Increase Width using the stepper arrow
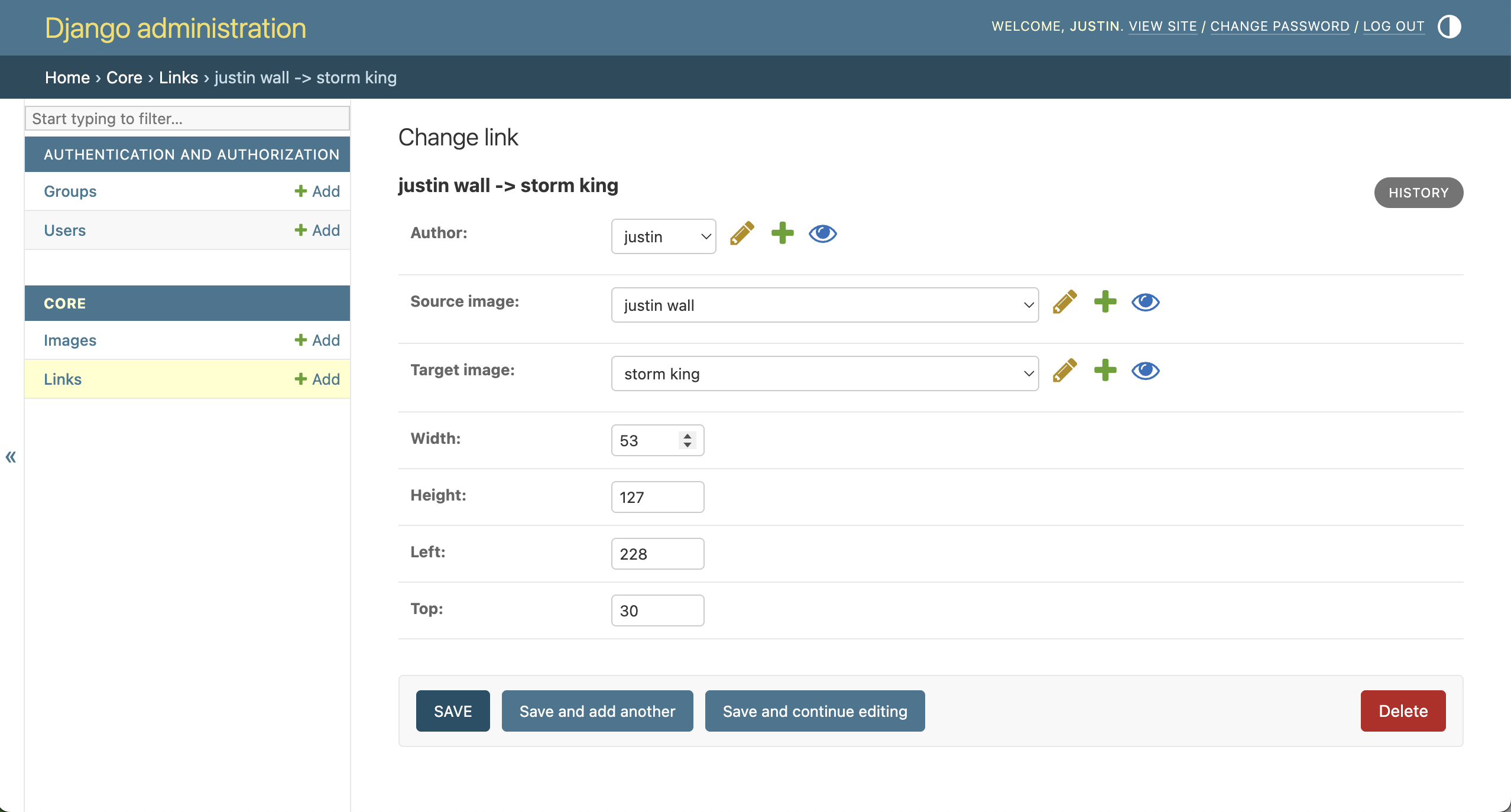The height and width of the screenshot is (812, 1511). (x=688, y=436)
